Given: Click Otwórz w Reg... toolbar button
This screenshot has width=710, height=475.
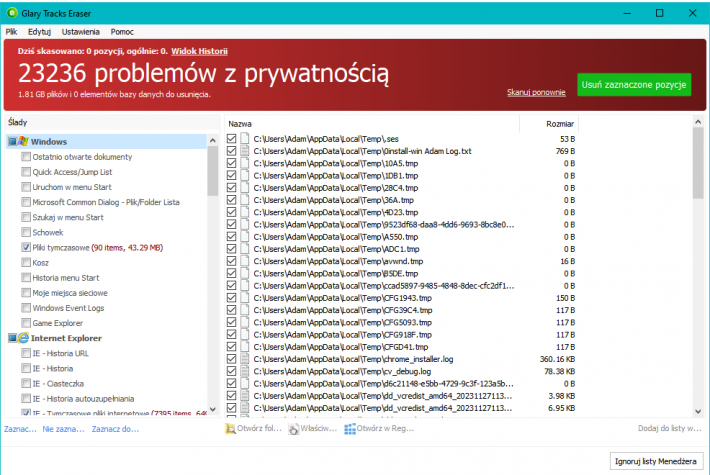Looking at the screenshot, I should tap(379, 428).
